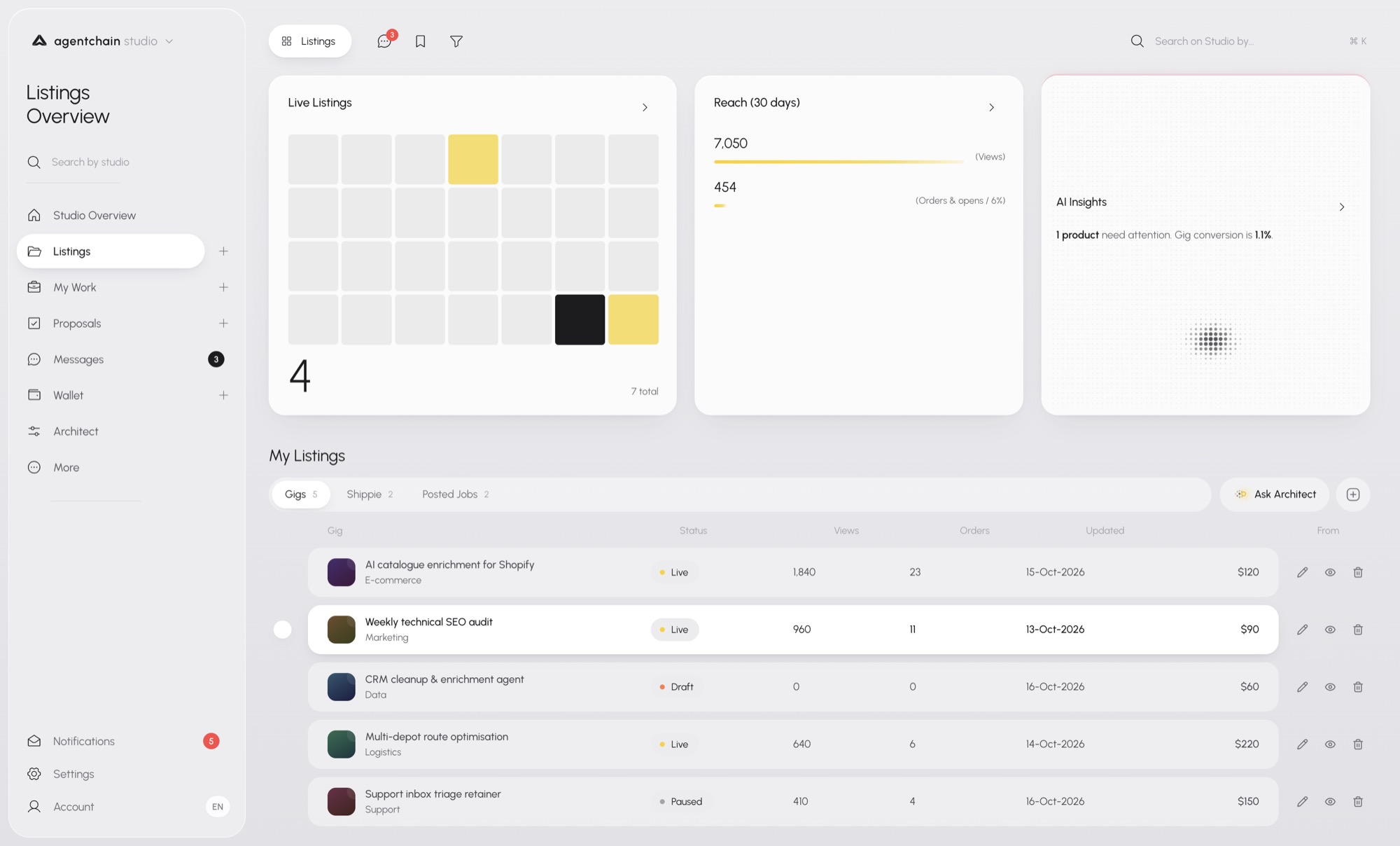
Task: Toggle visibility of Weekly technical SEO audit gig
Action: click(x=1330, y=630)
